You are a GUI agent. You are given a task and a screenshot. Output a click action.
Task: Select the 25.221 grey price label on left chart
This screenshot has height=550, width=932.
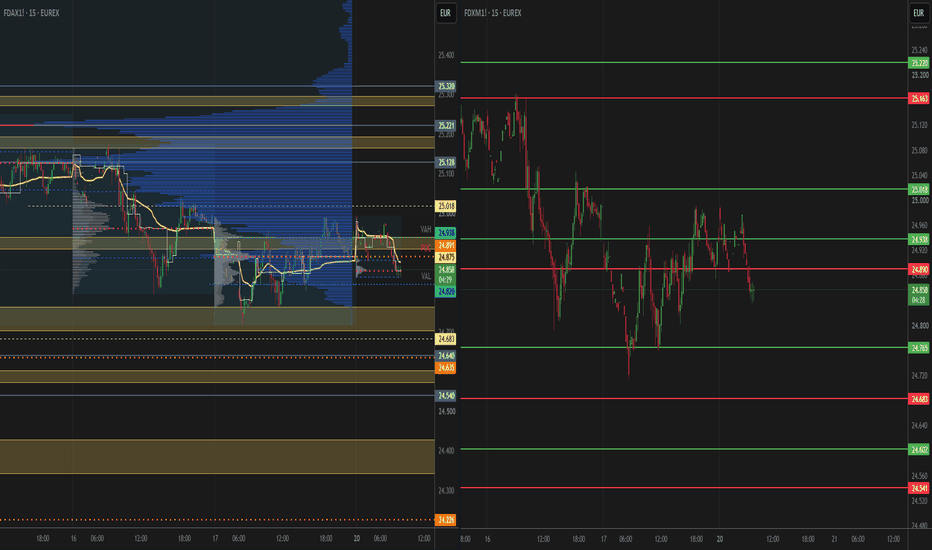point(446,125)
